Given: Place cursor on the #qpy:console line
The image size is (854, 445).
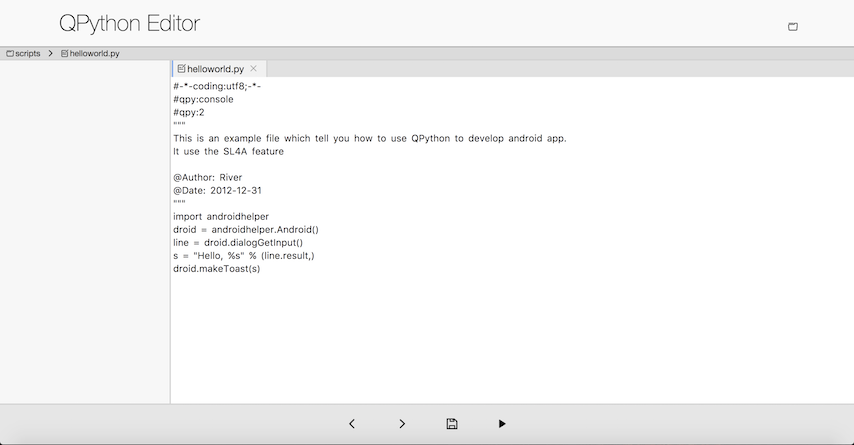Looking at the screenshot, I should click(203, 99).
